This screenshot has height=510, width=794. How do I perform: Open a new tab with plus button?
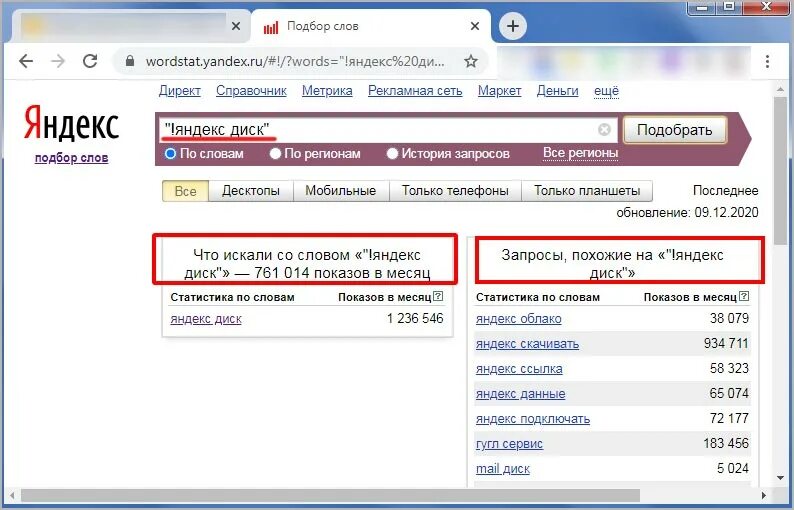point(512,26)
